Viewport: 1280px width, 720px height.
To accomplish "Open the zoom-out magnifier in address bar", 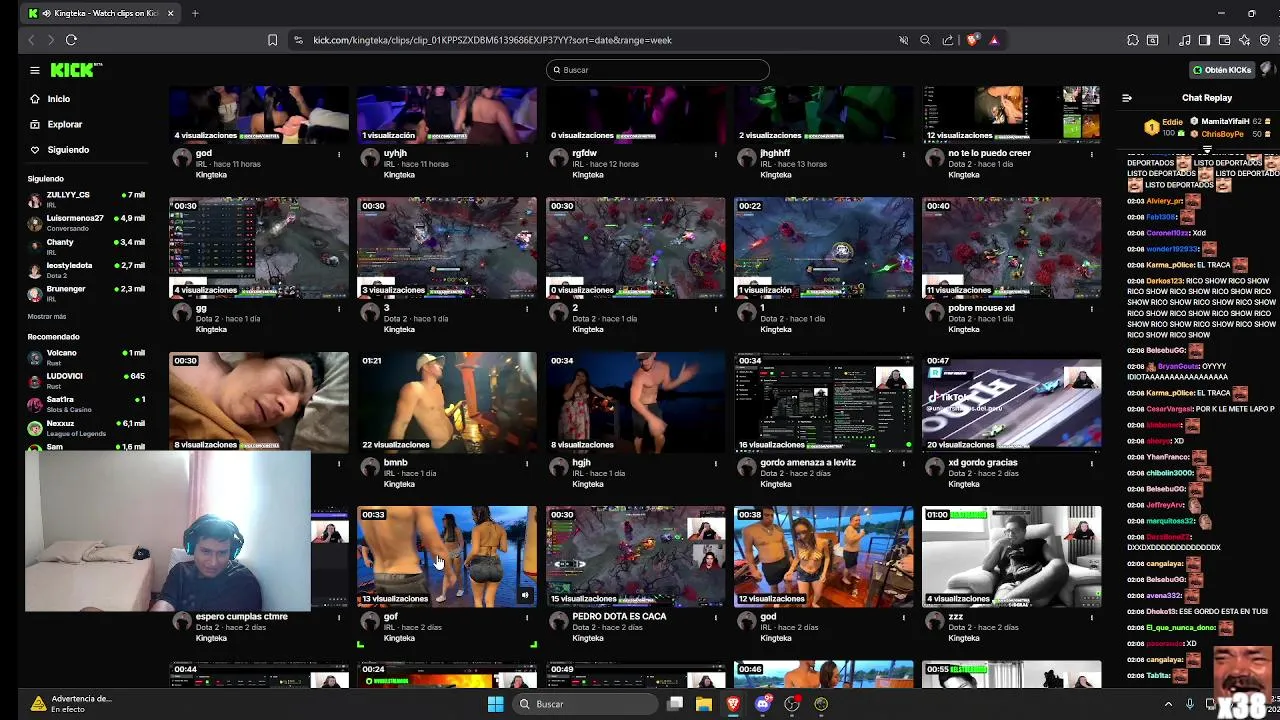I will click(925, 40).
